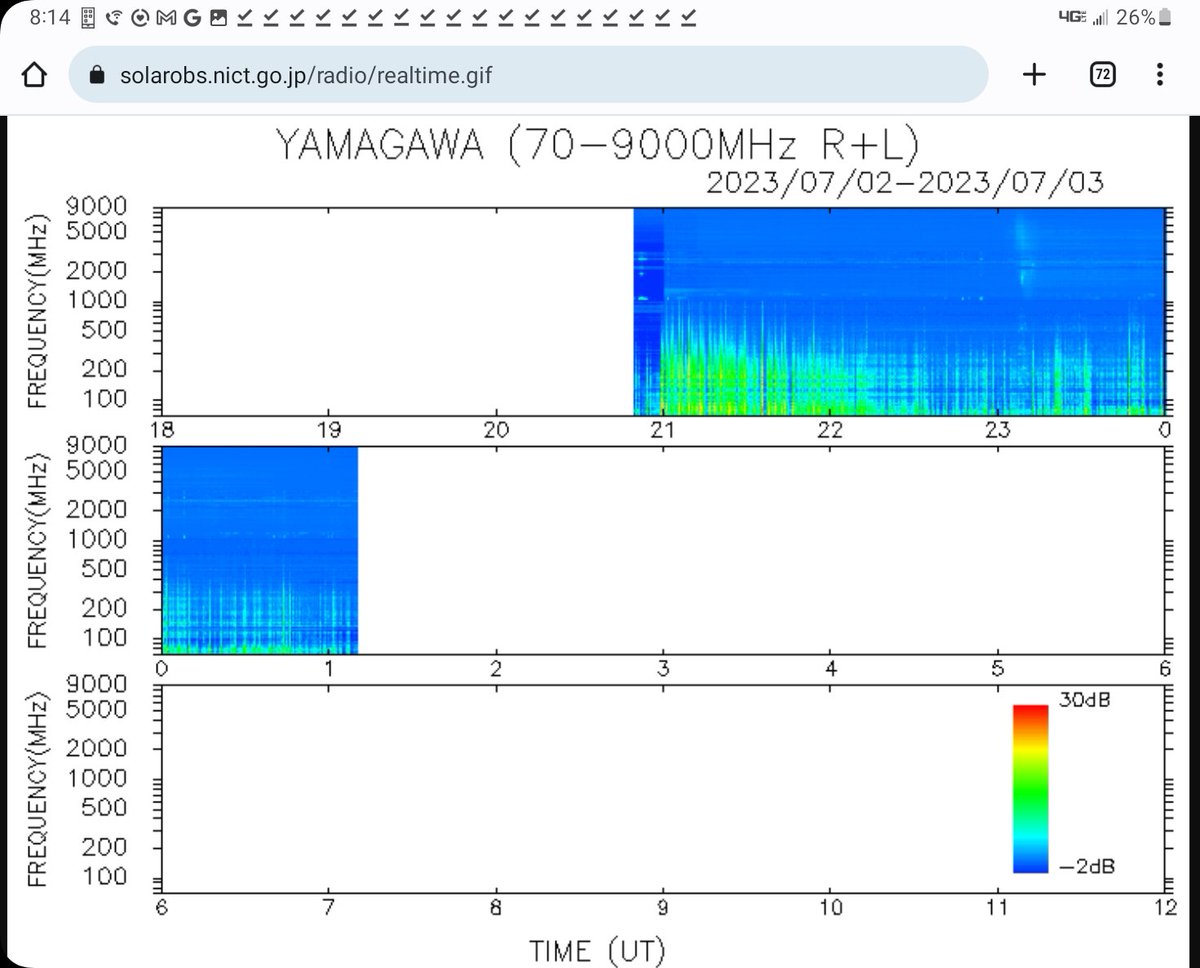Viewport: 1200px width, 968px height.
Task: Click FREQUENCY(MHz) label of top panel
Action: pos(38,310)
